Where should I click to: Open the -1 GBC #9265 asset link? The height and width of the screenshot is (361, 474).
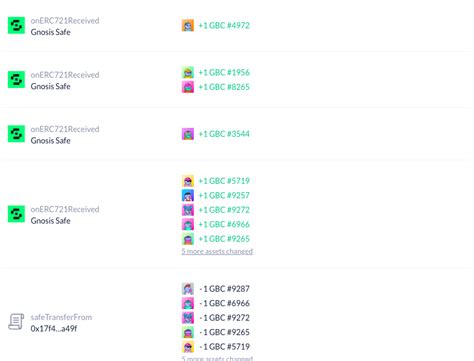[x=224, y=332]
